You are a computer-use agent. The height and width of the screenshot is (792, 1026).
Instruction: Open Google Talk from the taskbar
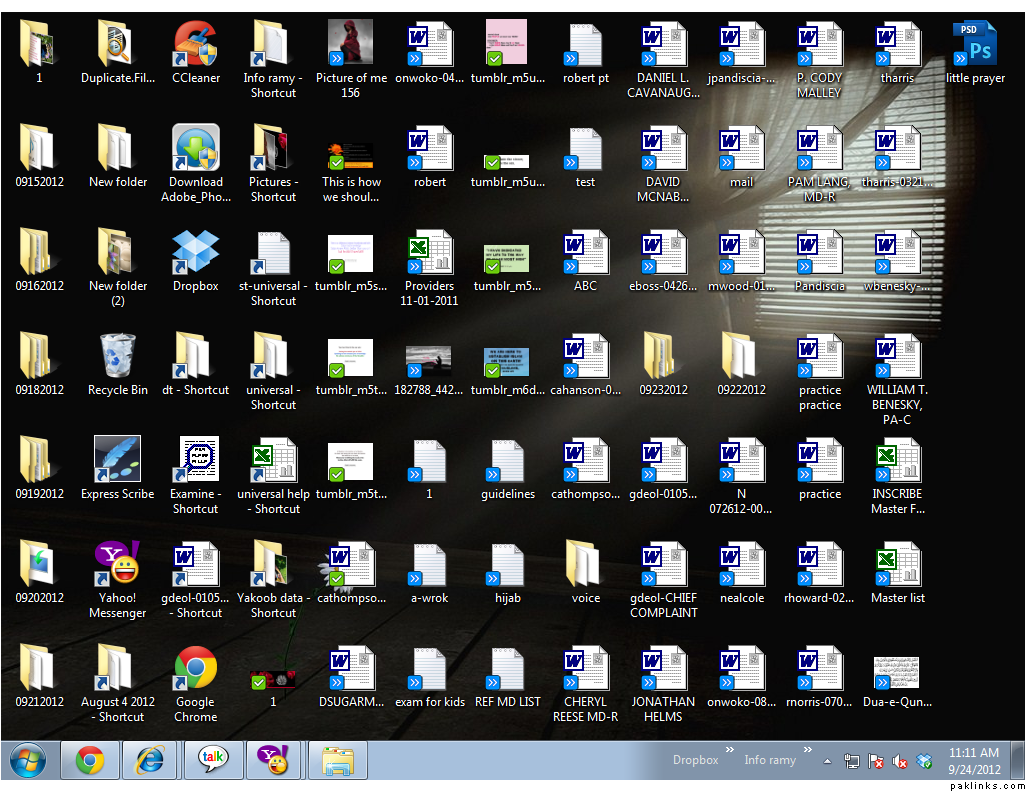tap(212, 761)
